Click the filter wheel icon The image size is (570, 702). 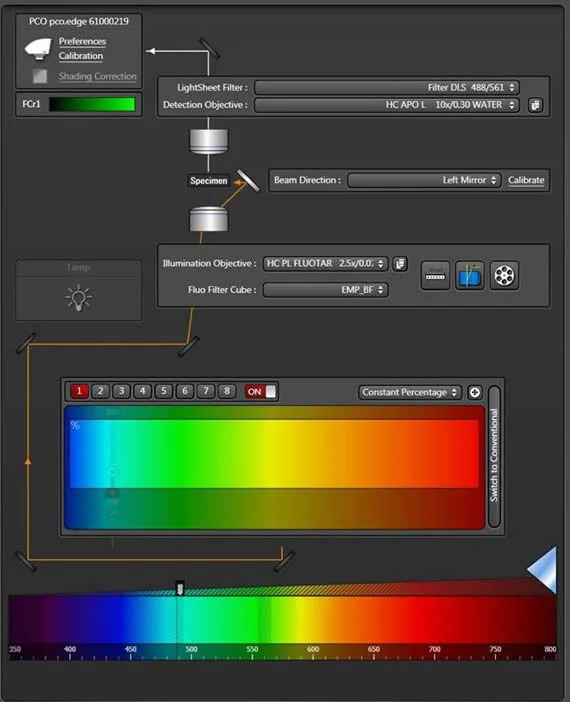[504, 275]
